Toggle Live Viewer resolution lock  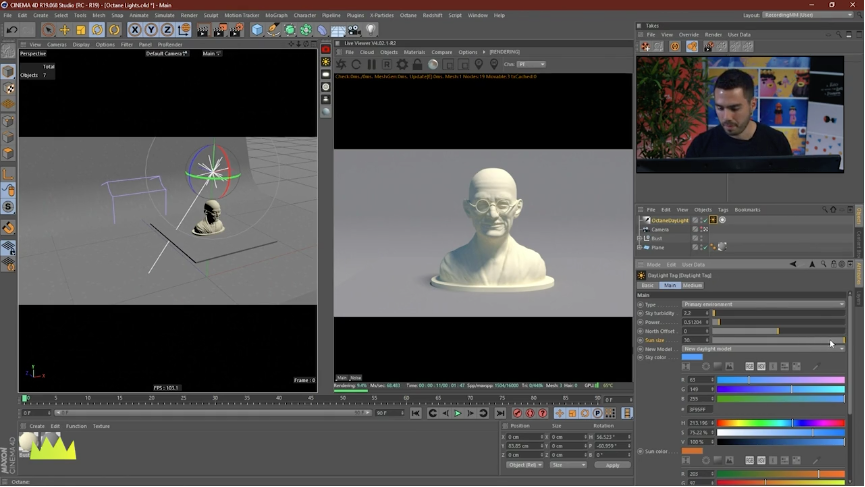[x=418, y=65]
